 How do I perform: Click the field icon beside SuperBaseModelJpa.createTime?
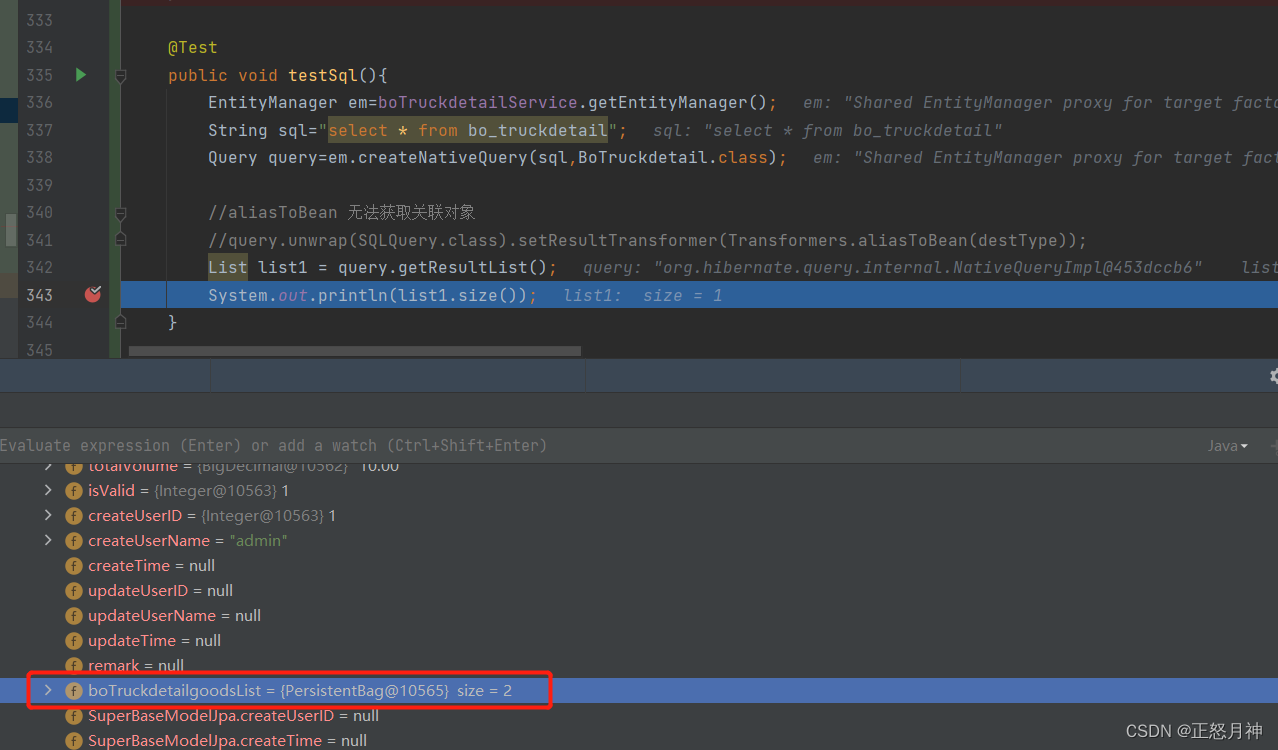[73, 741]
